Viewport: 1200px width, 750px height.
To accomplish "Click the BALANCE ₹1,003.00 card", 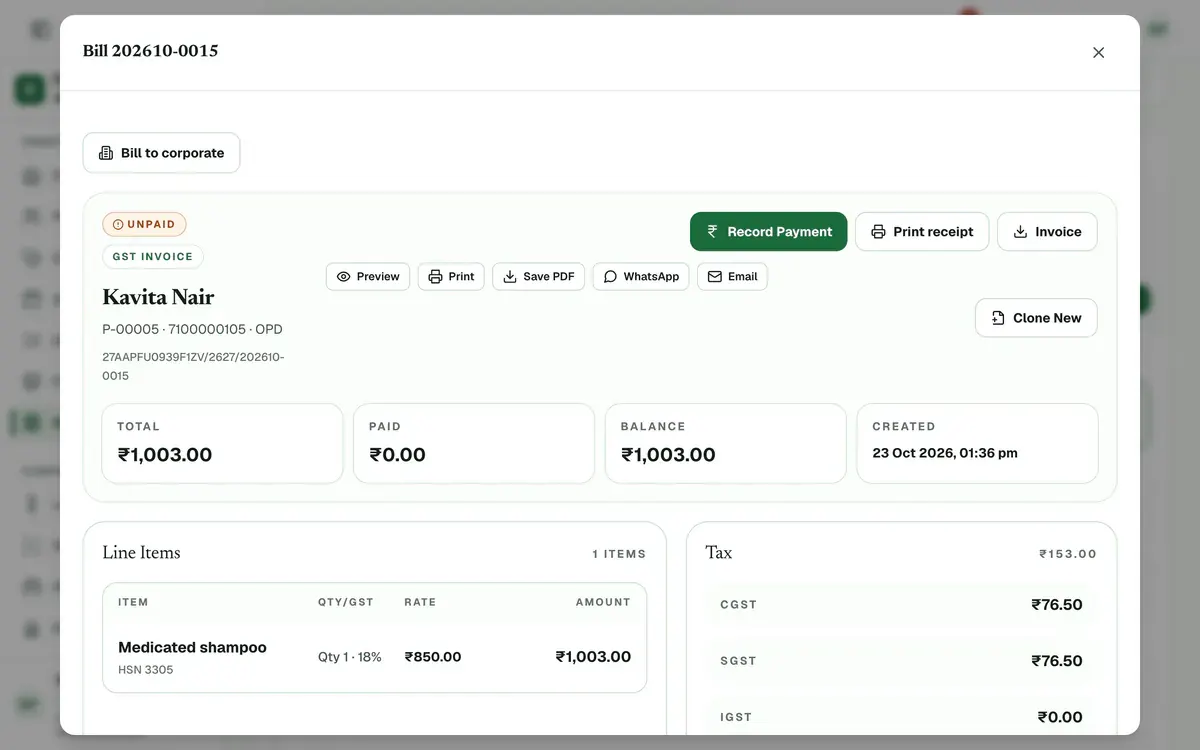I will (x=726, y=443).
